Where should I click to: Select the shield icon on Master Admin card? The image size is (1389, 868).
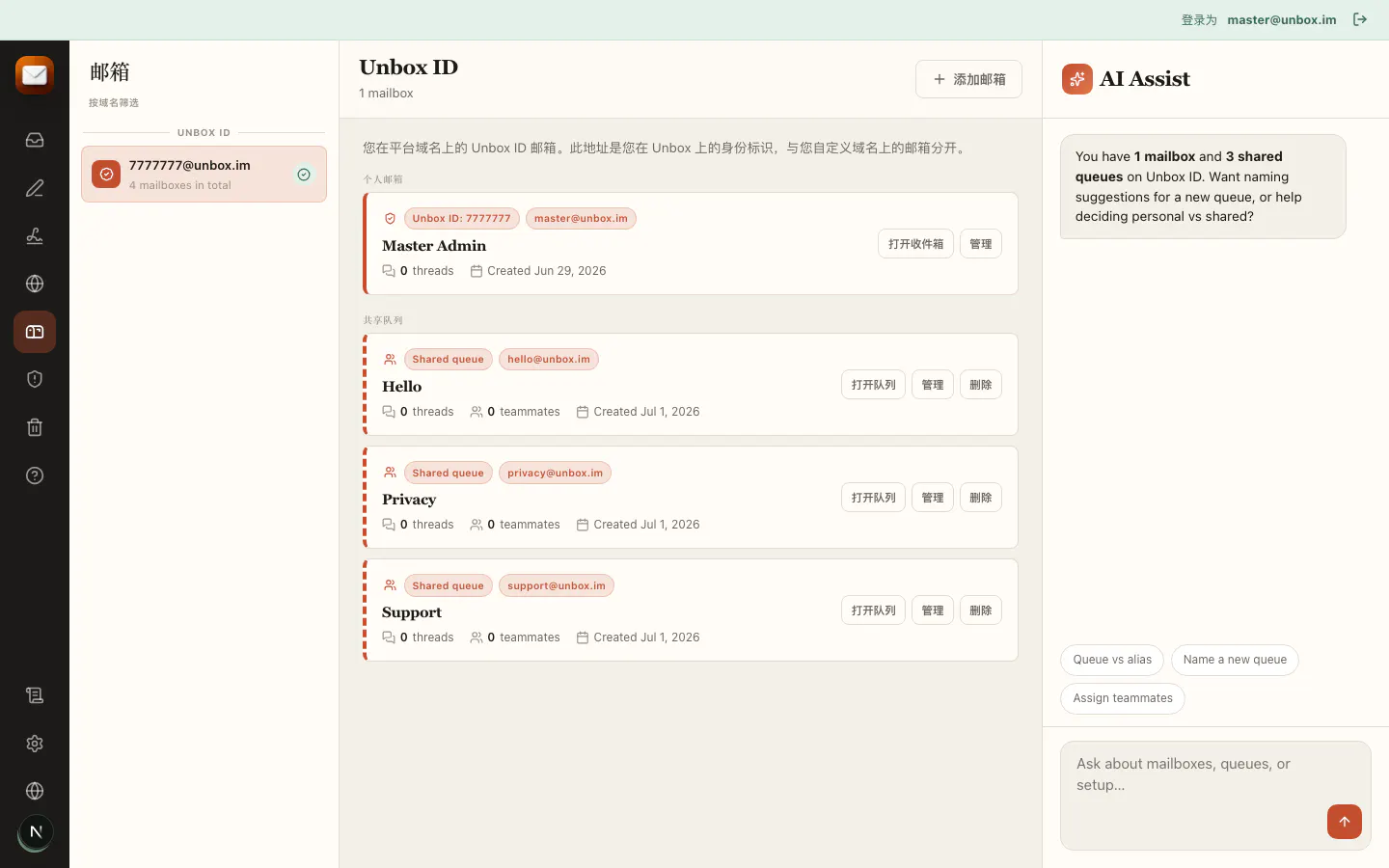click(x=391, y=219)
